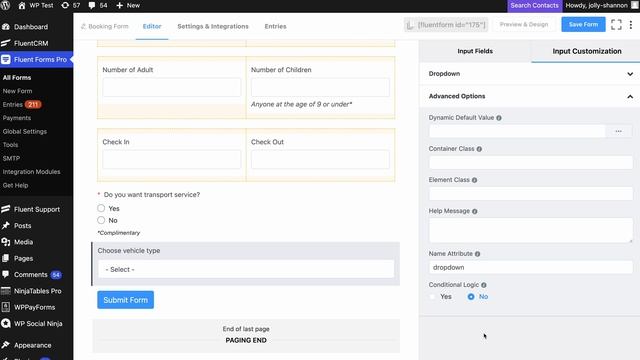
Task: Open the Comments sidebar icon
Action: point(6,275)
